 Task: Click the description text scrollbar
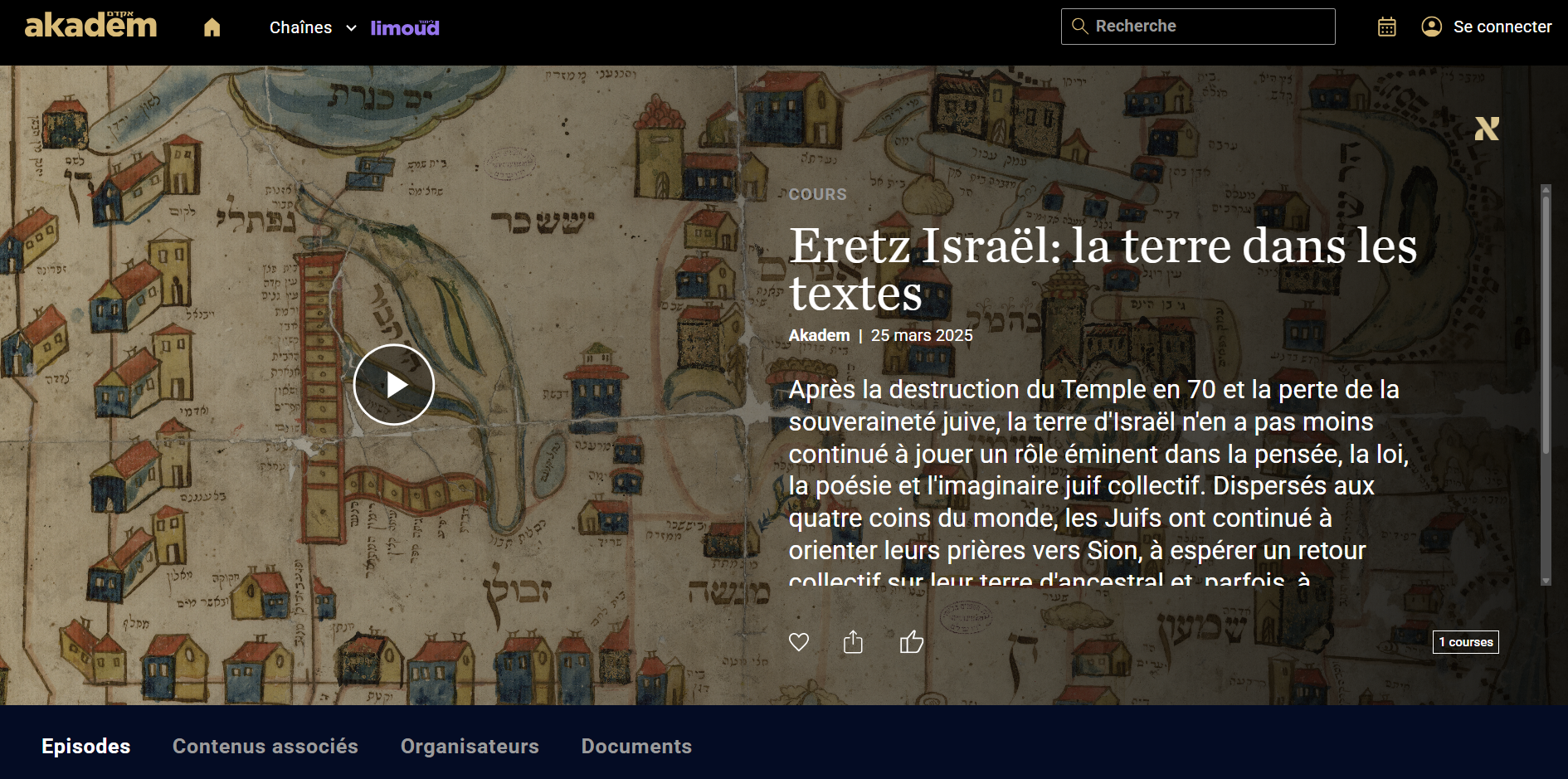(1546, 385)
